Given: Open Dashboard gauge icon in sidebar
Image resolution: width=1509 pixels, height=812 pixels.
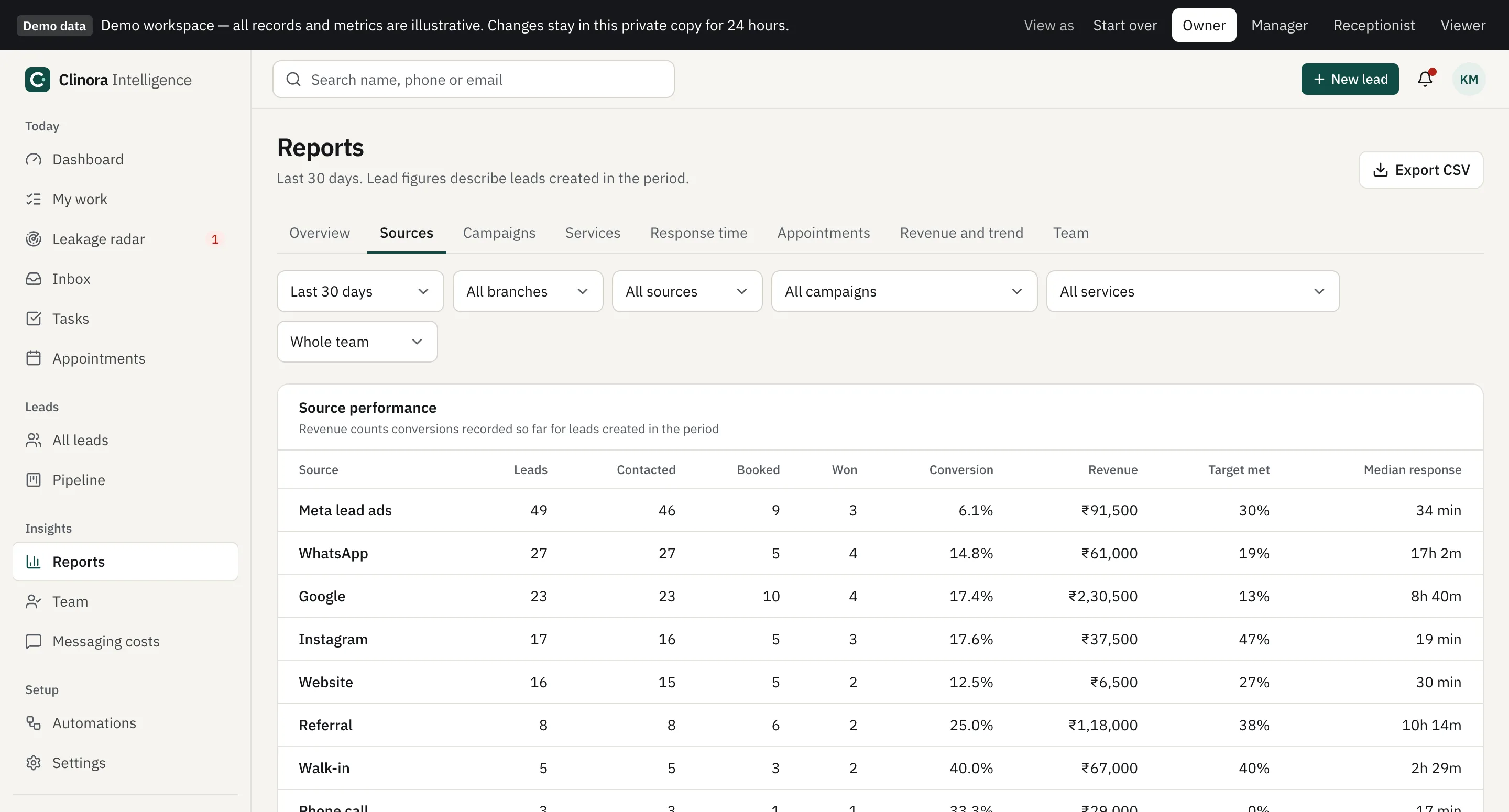Looking at the screenshot, I should click(34, 159).
